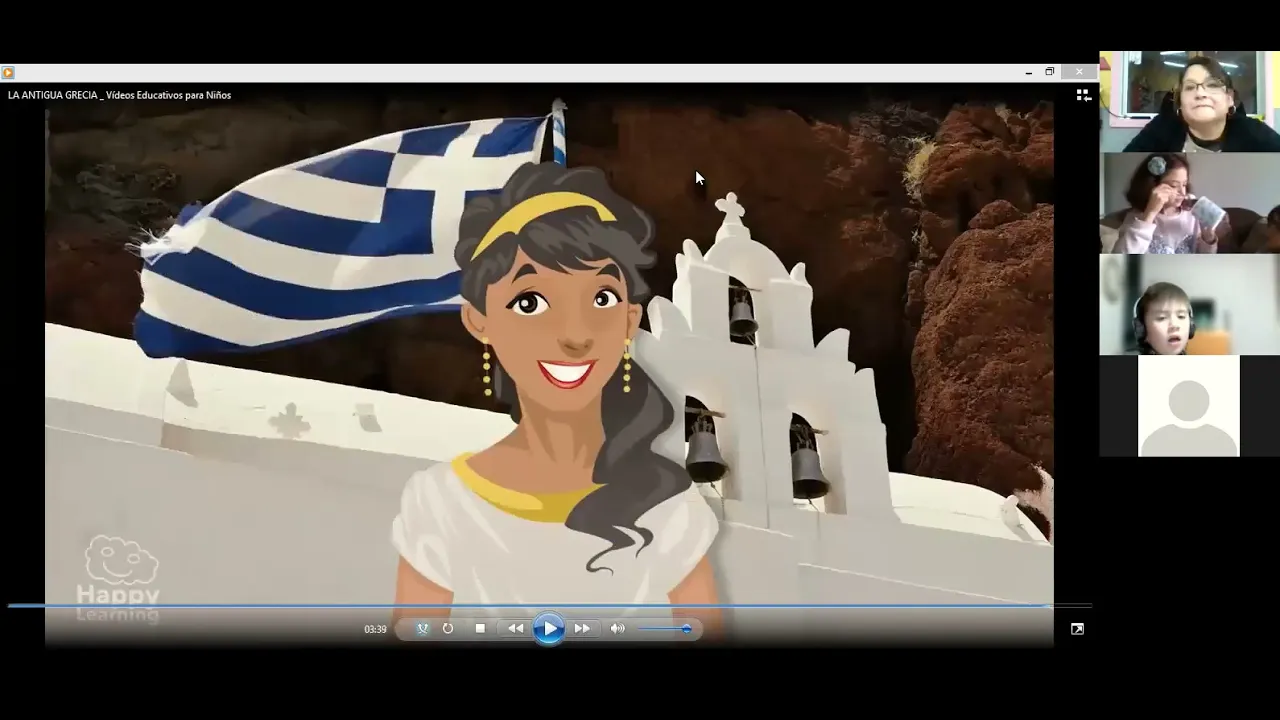Select the teacher's webcam thumbnail

(1189, 102)
